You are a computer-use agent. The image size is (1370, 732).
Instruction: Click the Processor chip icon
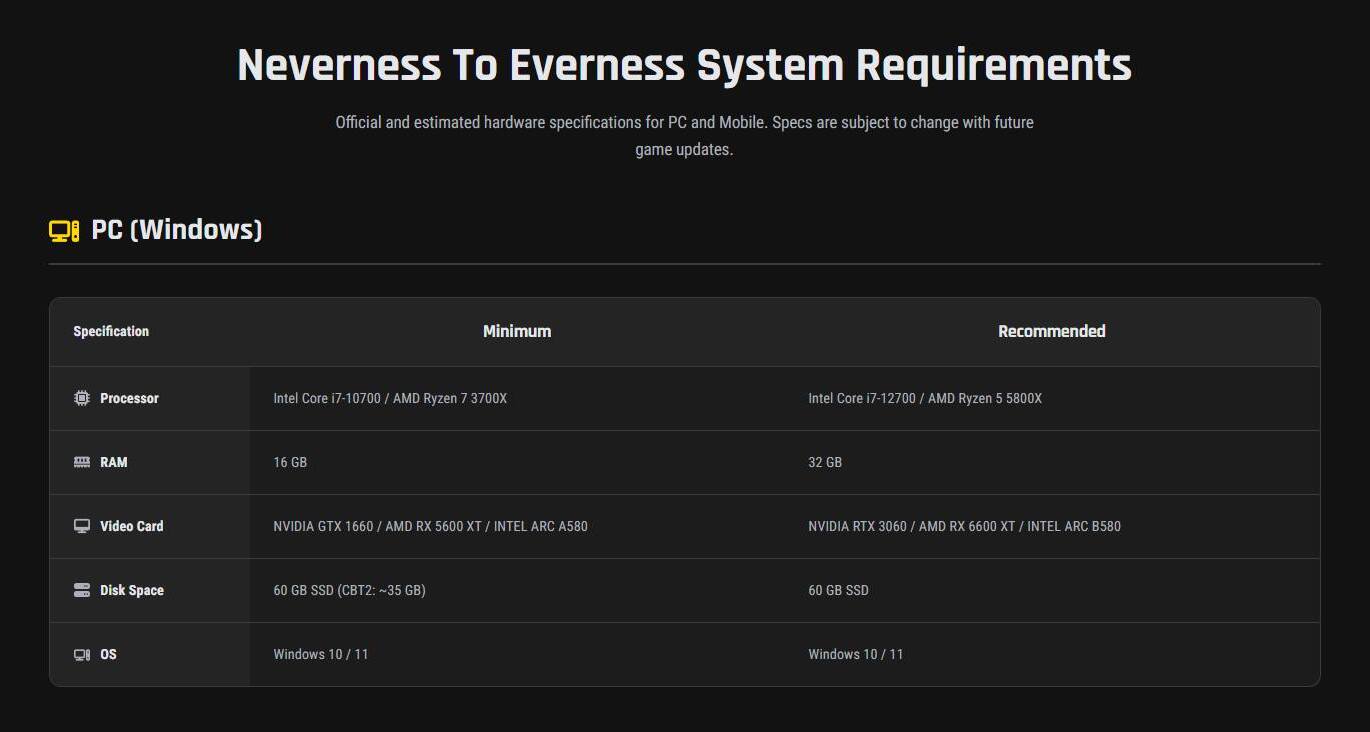(82, 398)
